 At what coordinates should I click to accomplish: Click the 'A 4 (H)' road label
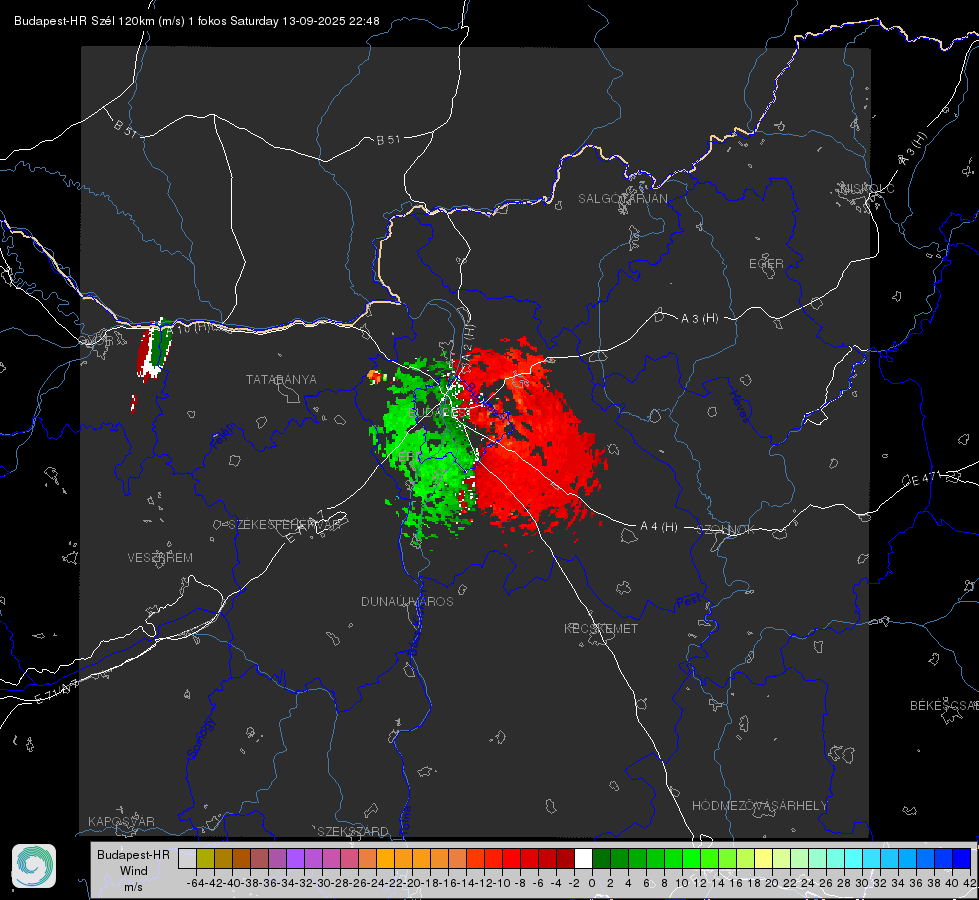(x=659, y=527)
